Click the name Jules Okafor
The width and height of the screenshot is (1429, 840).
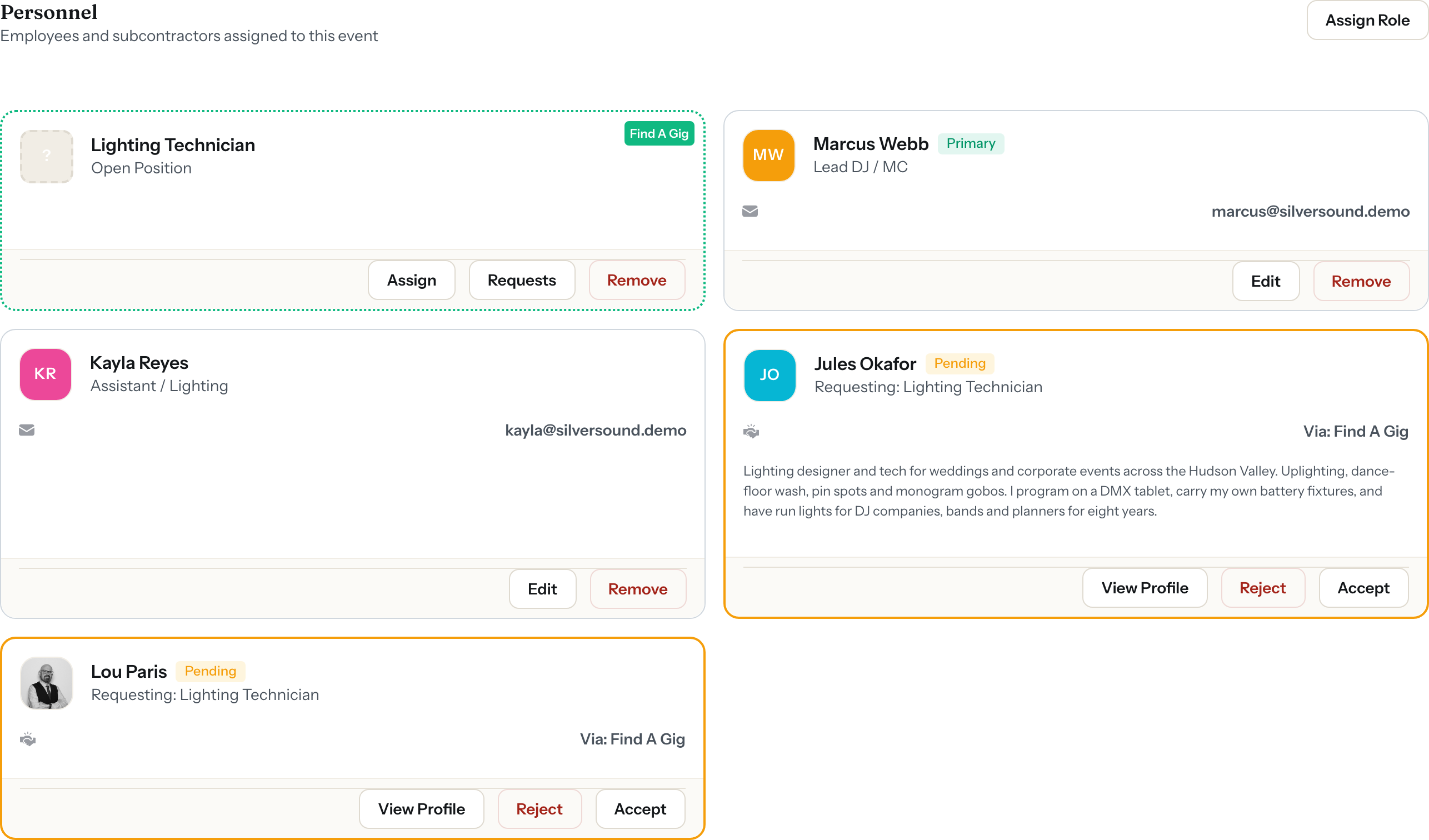pos(865,364)
